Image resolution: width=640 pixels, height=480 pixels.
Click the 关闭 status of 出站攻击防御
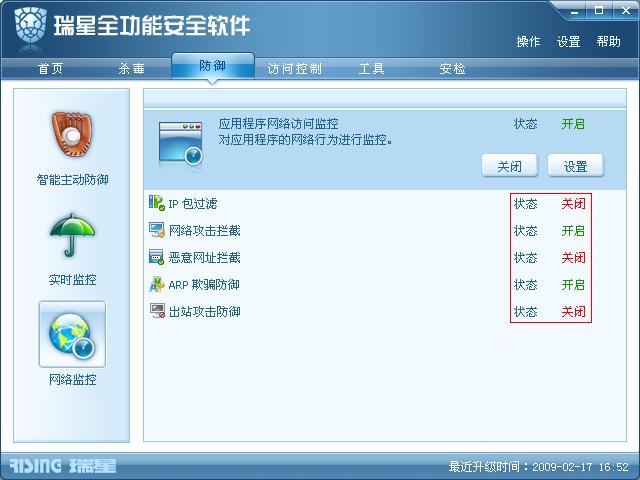pyautogui.click(x=573, y=312)
